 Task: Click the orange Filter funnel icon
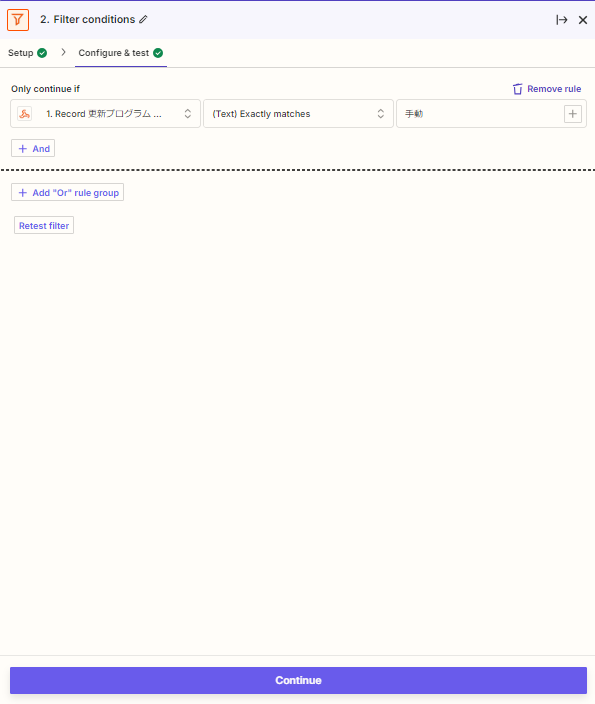18,20
